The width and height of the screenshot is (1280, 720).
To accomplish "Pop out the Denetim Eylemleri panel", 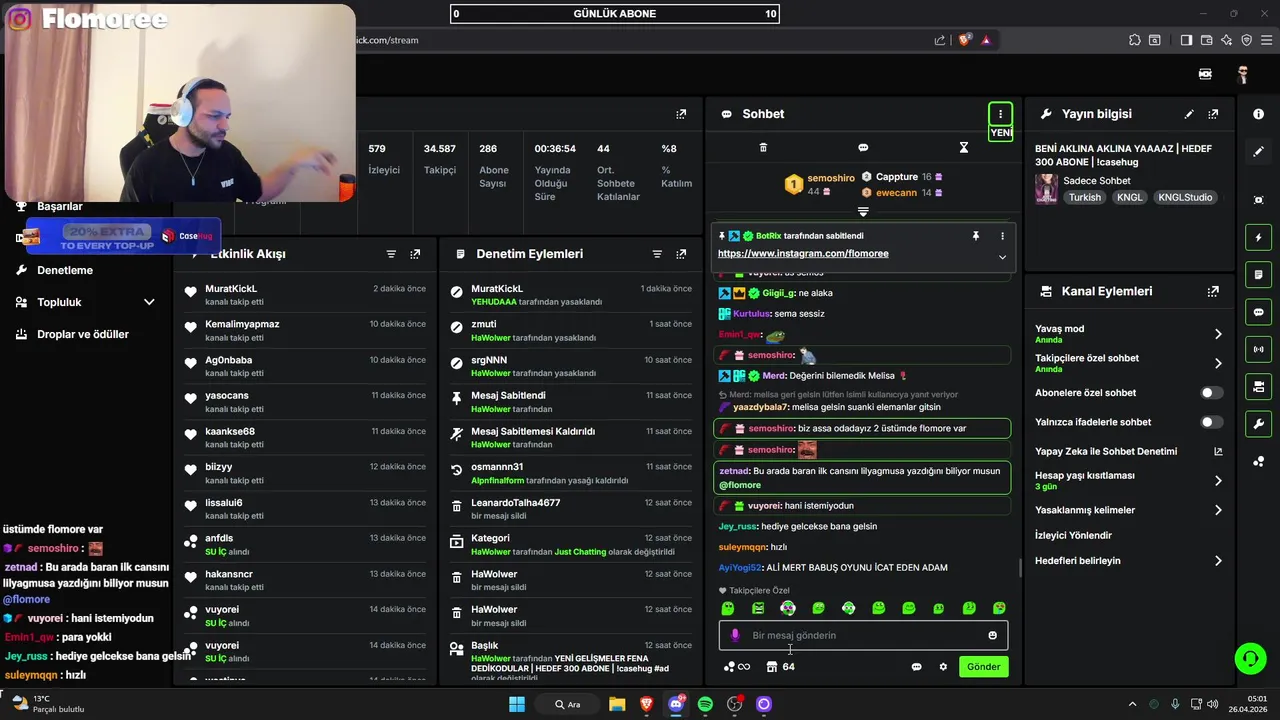I will coord(681,254).
